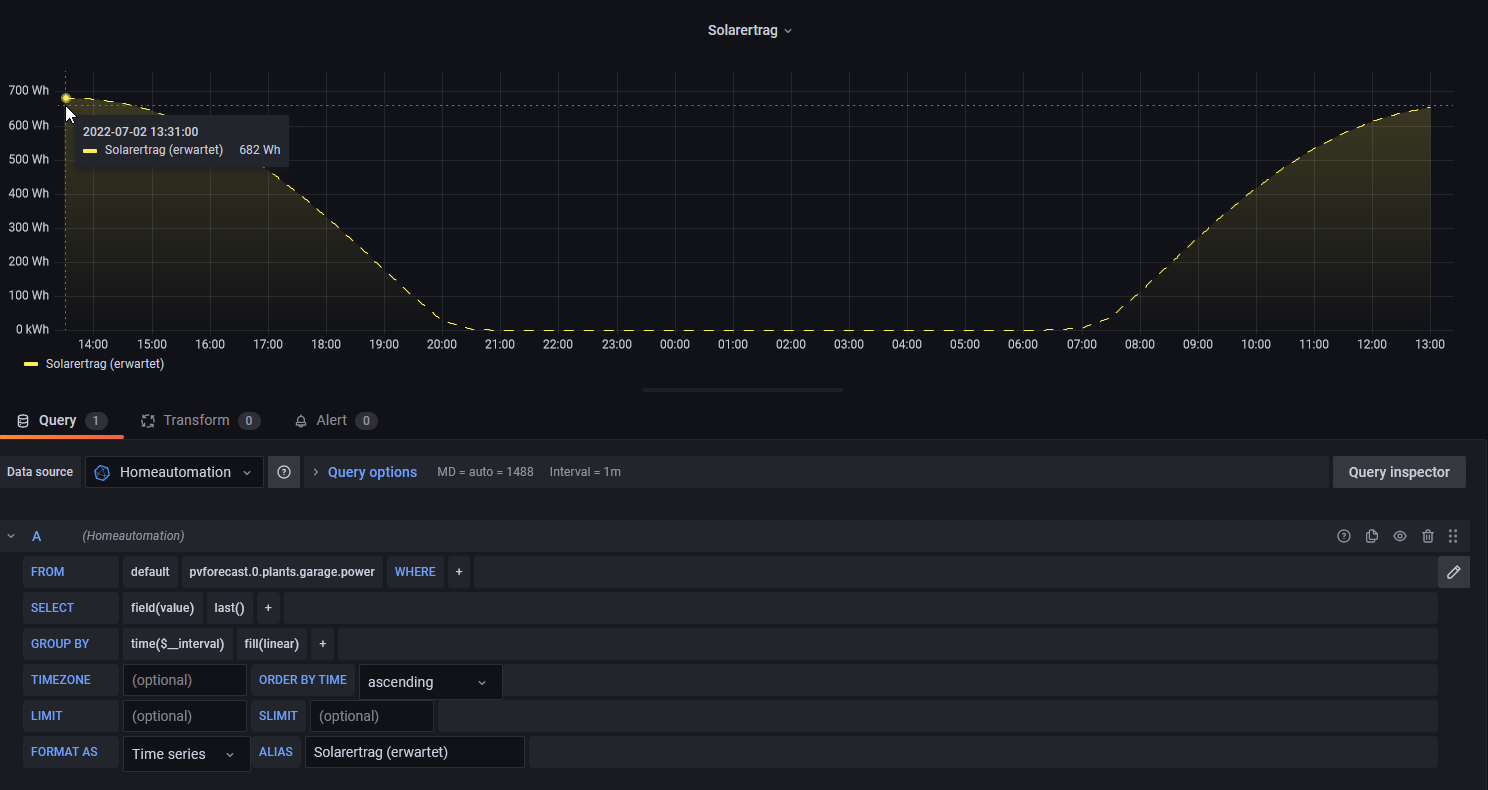Click the 13:00 x-axis label
Screen dimensions: 1488x790
coord(1430,344)
